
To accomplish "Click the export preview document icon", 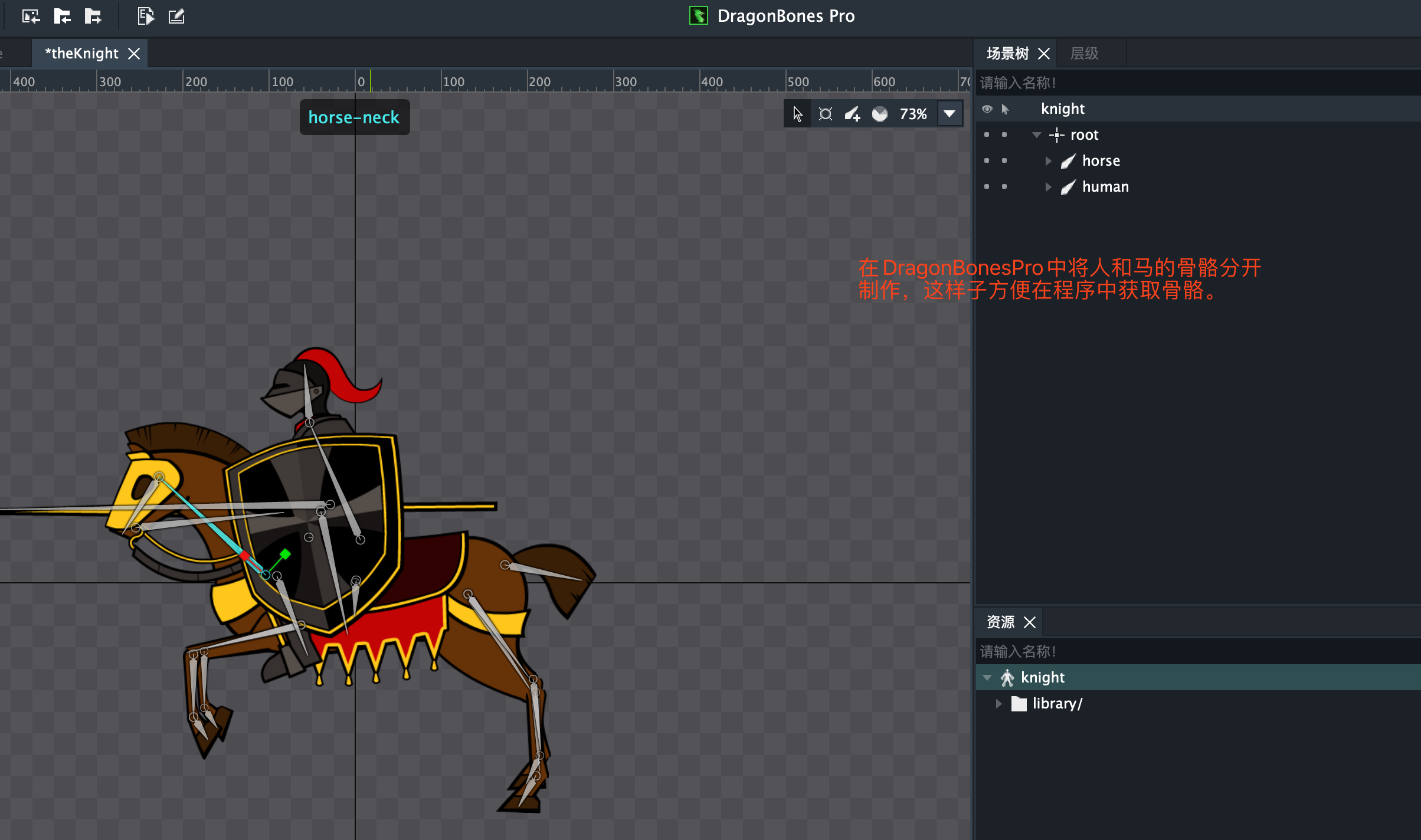I will [145, 16].
